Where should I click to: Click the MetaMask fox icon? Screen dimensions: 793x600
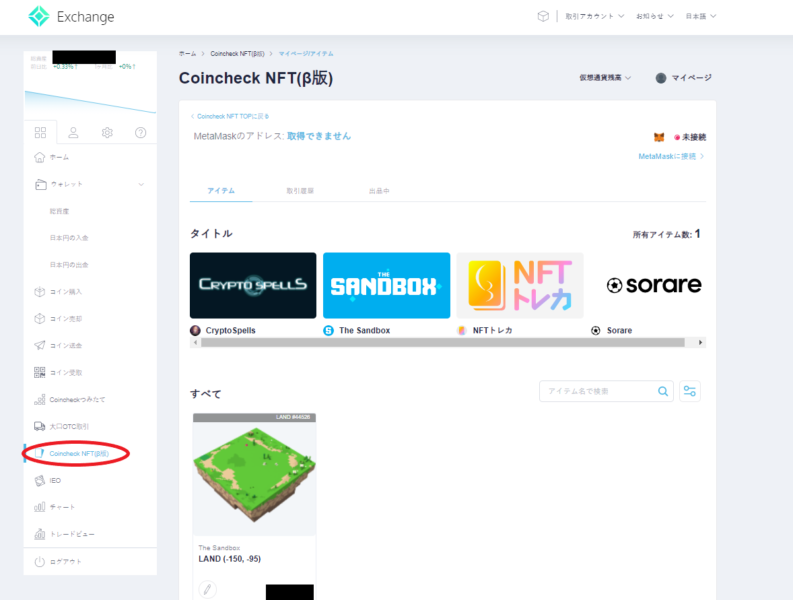pos(659,137)
